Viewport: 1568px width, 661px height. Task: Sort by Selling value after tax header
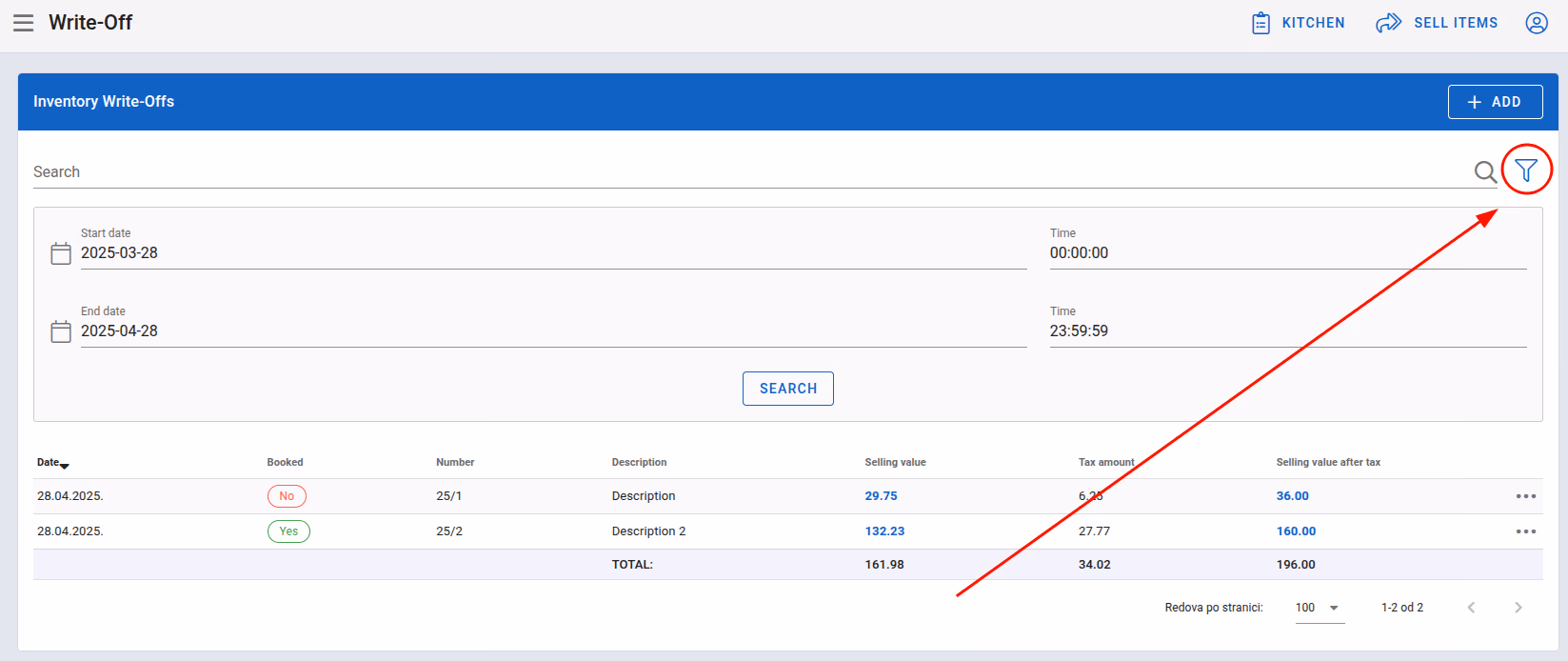tap(1328, 462)
